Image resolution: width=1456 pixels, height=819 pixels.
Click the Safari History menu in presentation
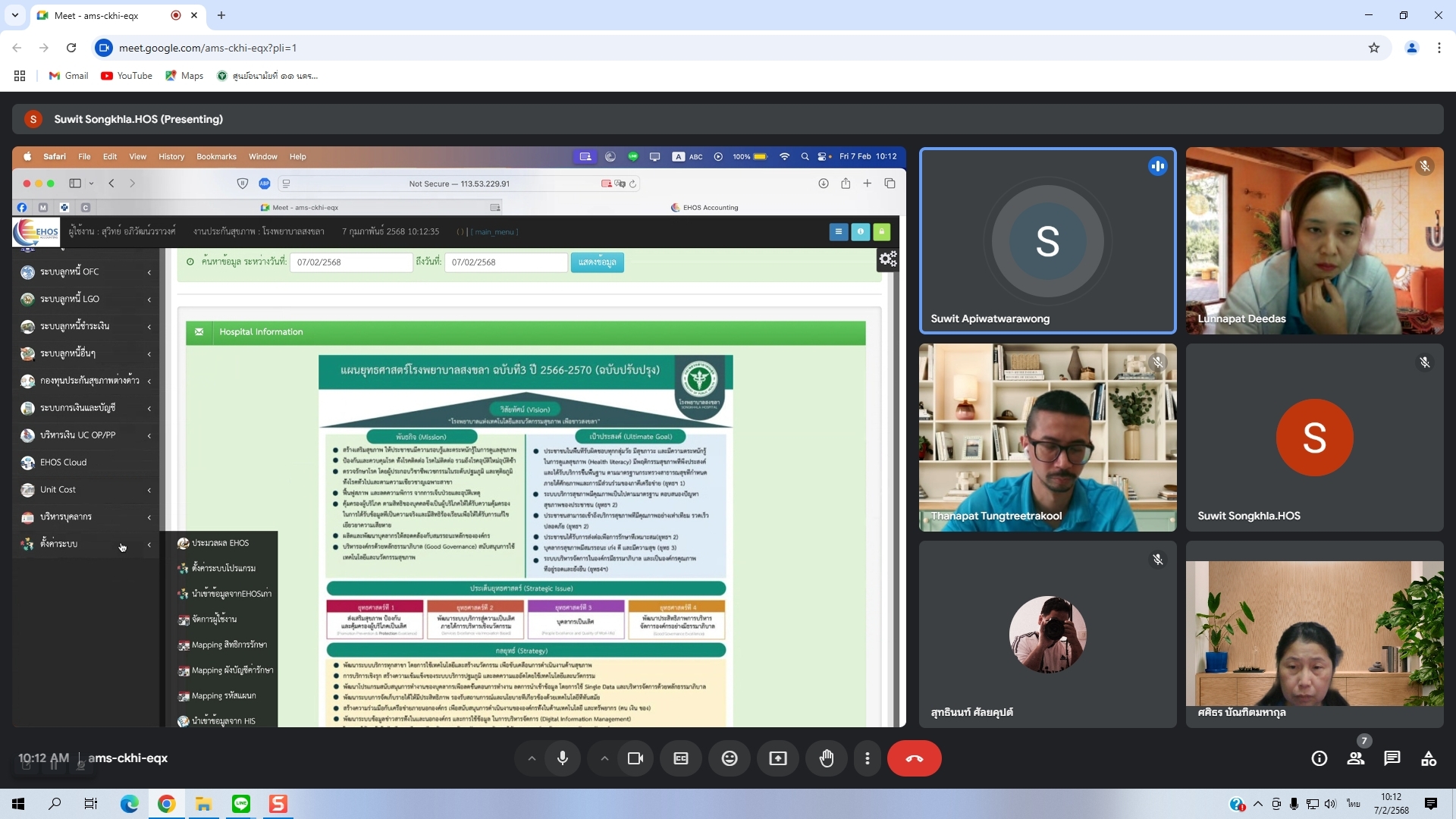coord(171,157)
